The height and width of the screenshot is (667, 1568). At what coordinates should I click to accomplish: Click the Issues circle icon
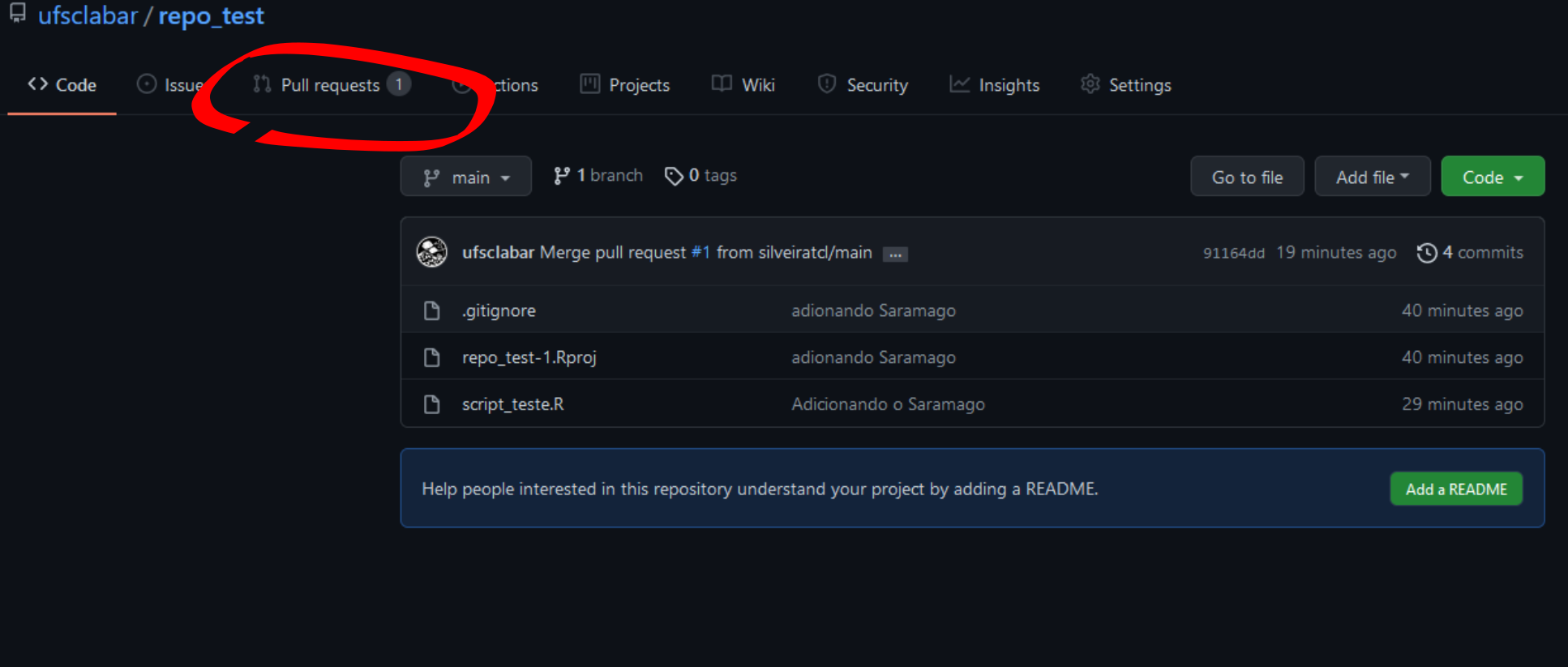[147, 83]
